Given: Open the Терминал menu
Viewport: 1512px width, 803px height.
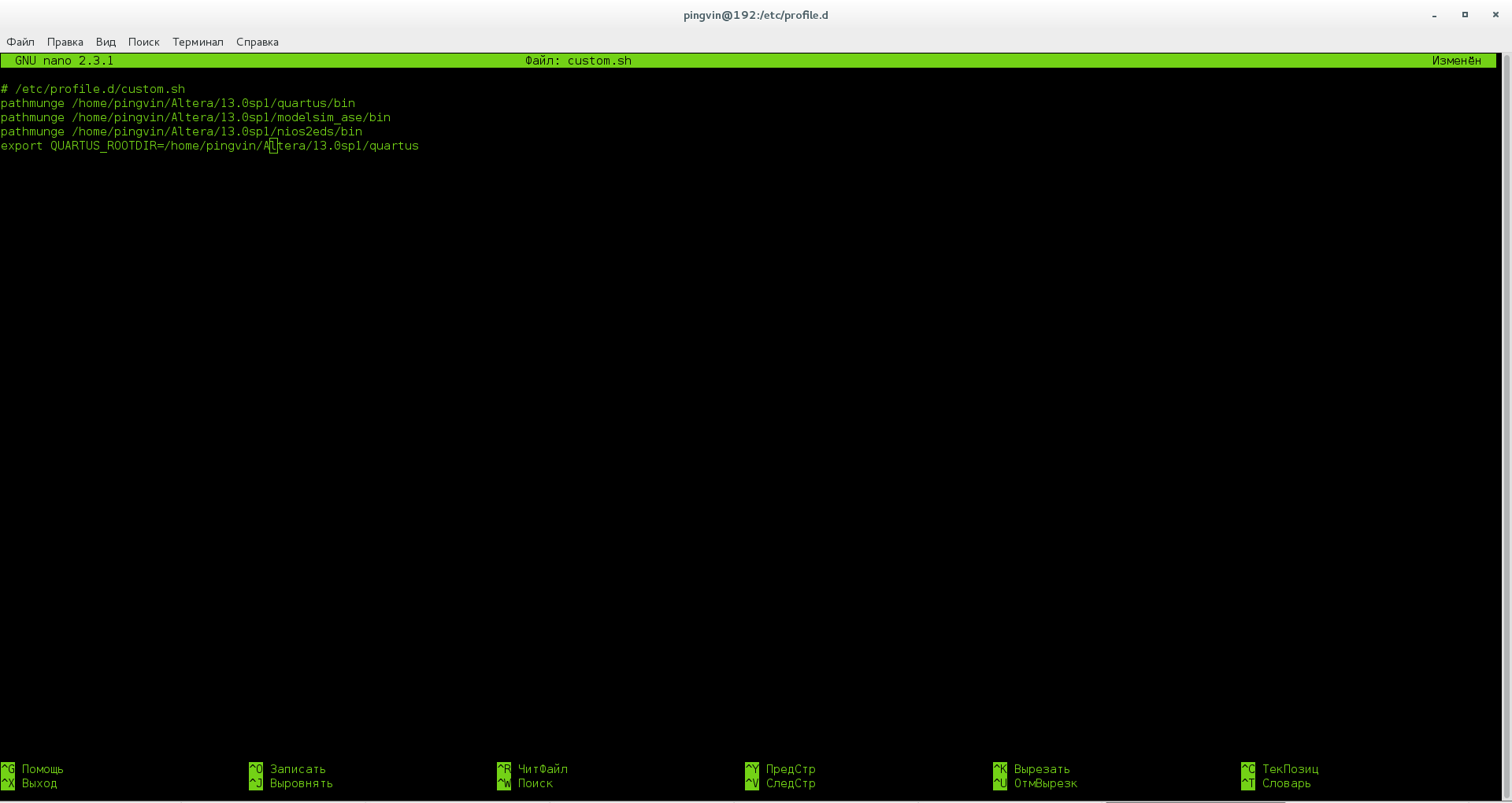Looking at the screenshot, I should coord(198,42).
